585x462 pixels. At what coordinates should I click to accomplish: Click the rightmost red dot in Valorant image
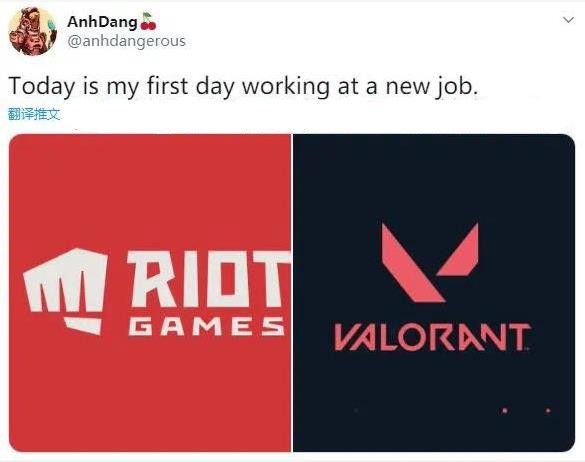548,411
